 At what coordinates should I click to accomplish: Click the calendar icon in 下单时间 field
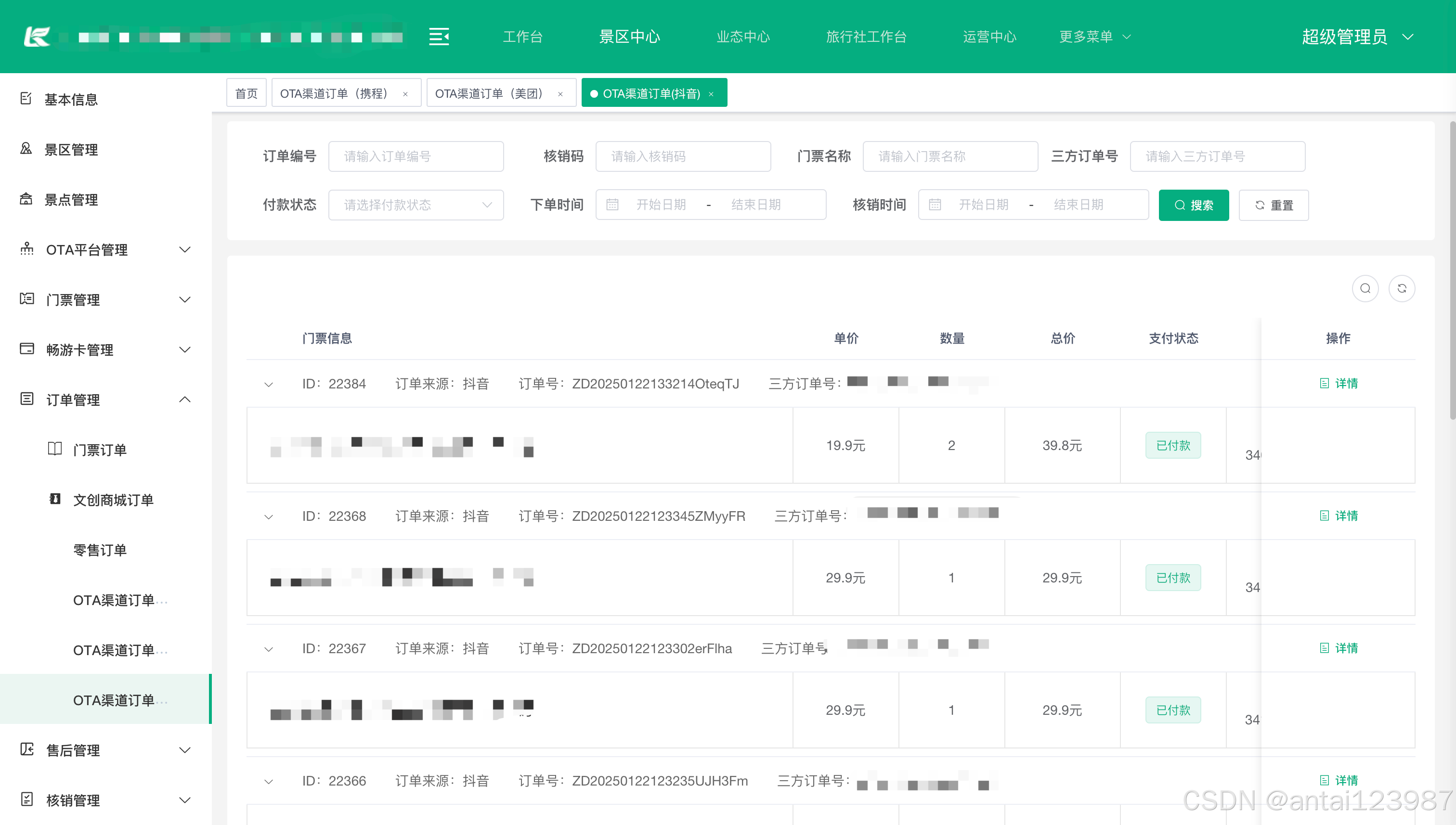coord(612,205)
